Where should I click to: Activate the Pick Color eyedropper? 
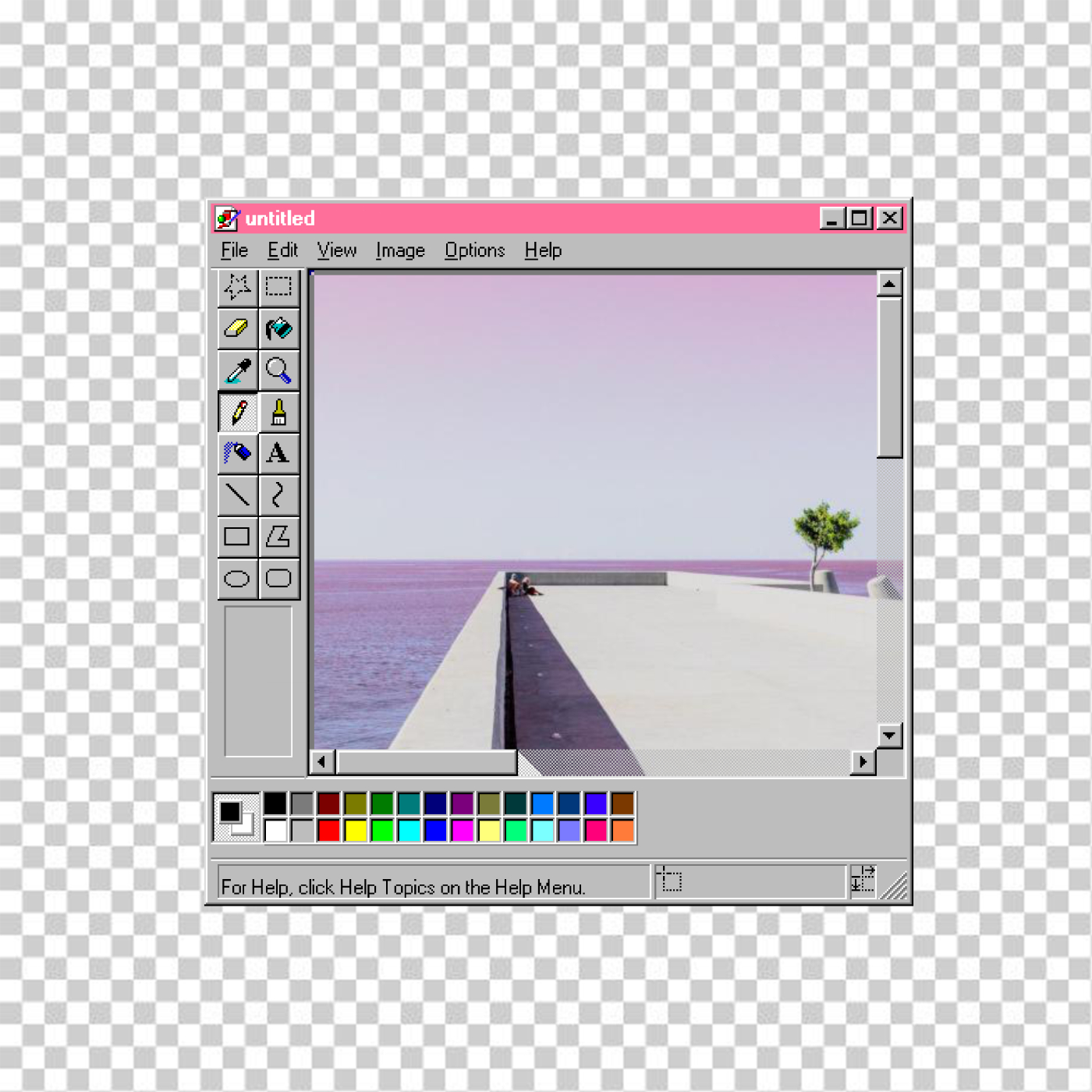point(237,370)
